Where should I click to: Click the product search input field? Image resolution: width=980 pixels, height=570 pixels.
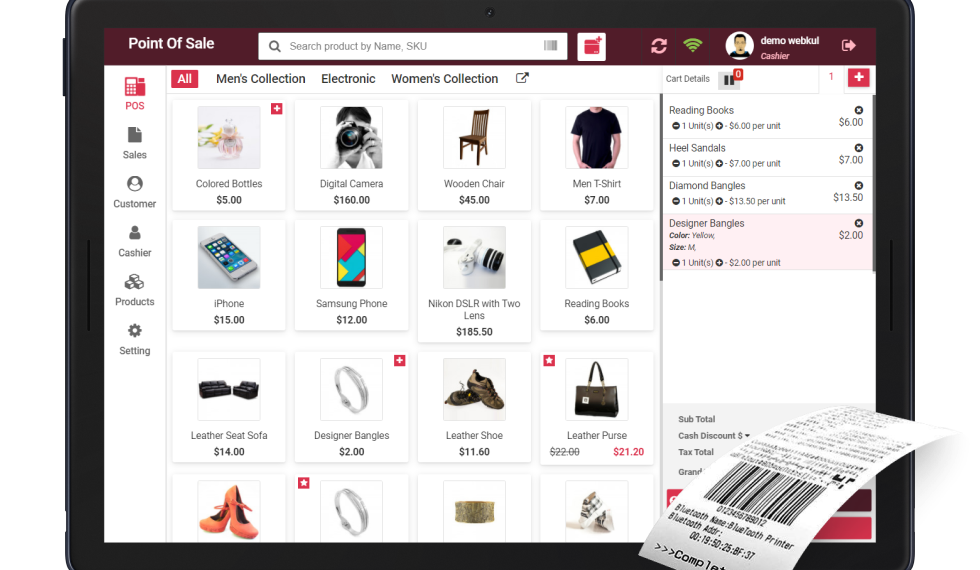click(414, 46)
